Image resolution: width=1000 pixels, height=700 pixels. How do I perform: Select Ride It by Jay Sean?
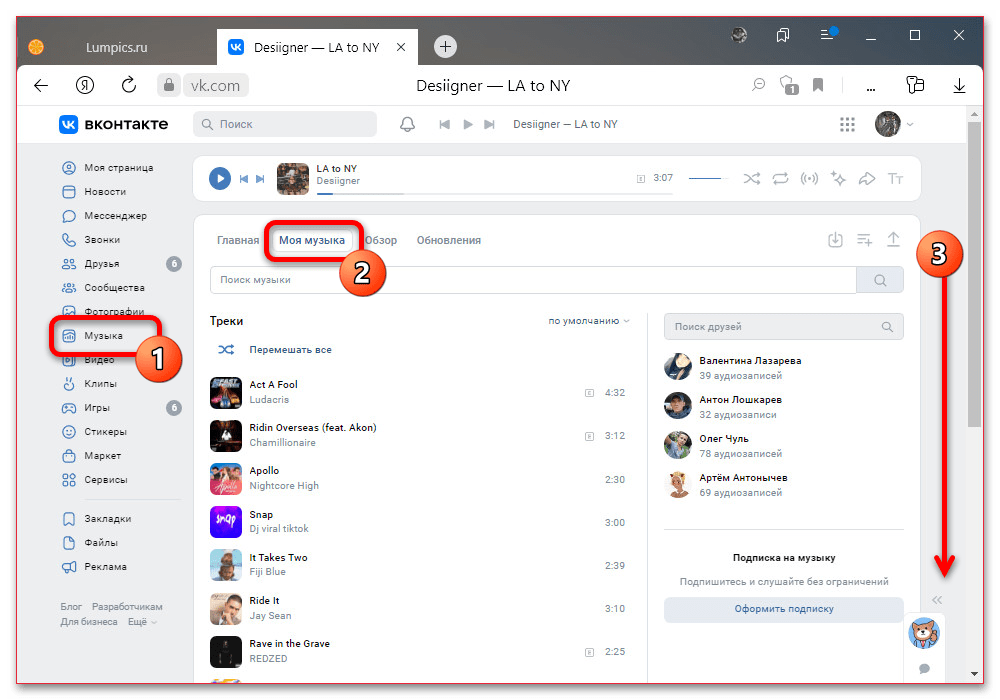tap(418, 608)
